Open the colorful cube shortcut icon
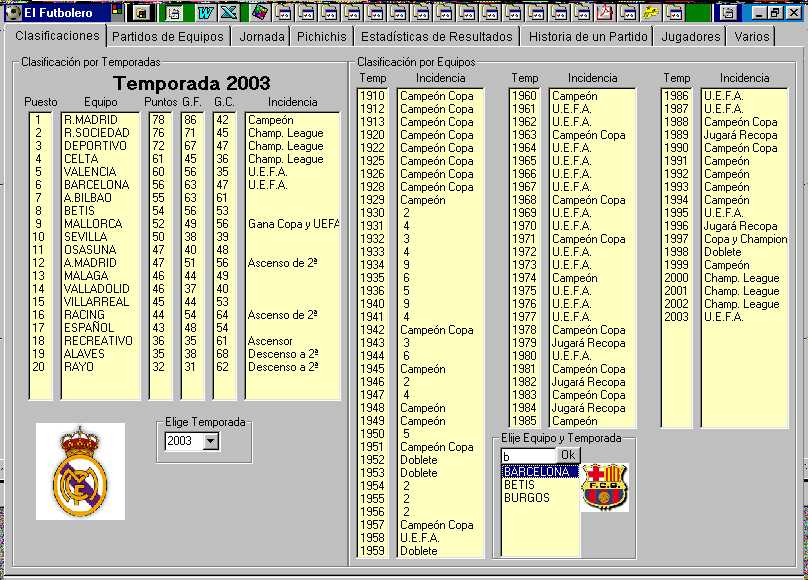The width and height of the screenshot is (808, 580). pyautogui.click(x=260, y=12)
